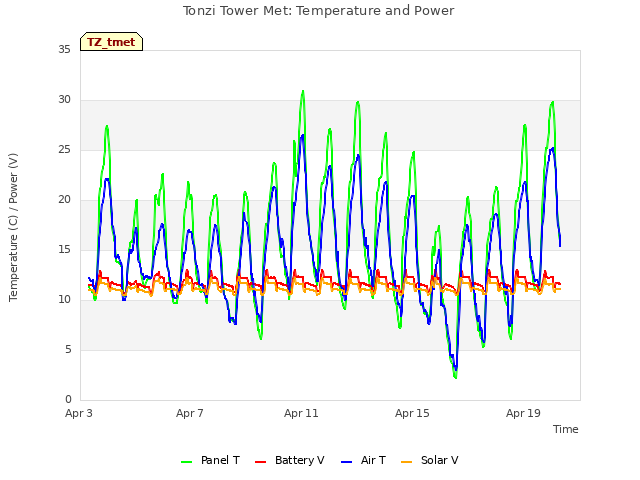Image resolution: width=640 pixels, height=480 pixels.
Task: Click the red Battery V legend swatch
Action: point(260,462)
